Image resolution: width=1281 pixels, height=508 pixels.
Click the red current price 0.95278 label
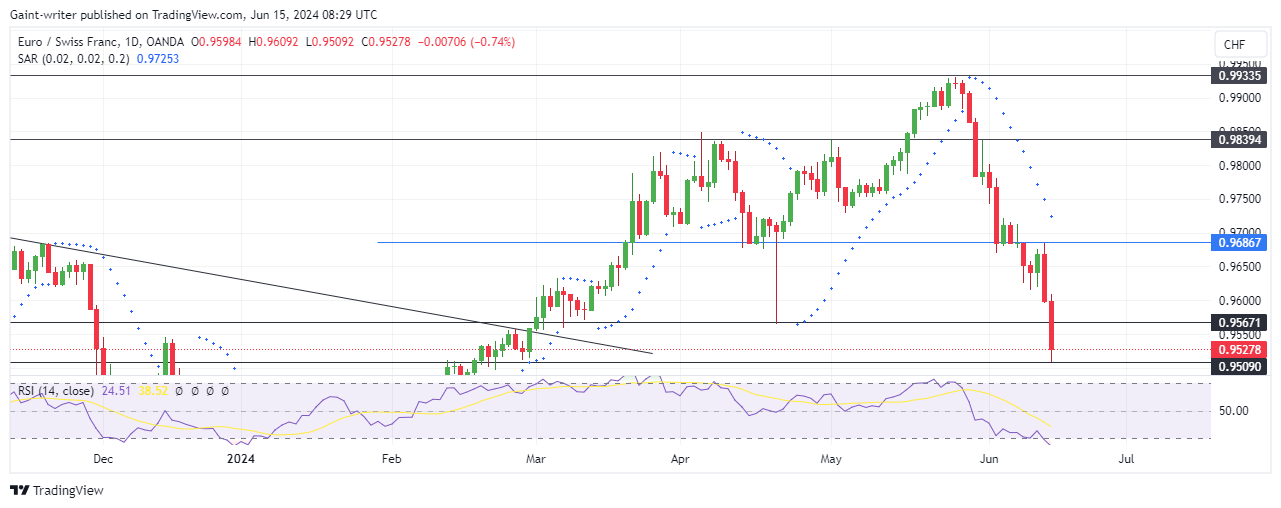point(1240,349)
